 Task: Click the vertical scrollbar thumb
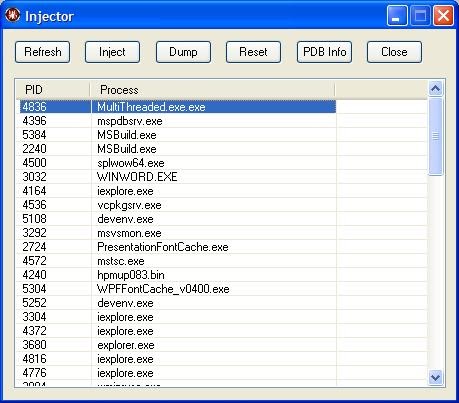436,136
